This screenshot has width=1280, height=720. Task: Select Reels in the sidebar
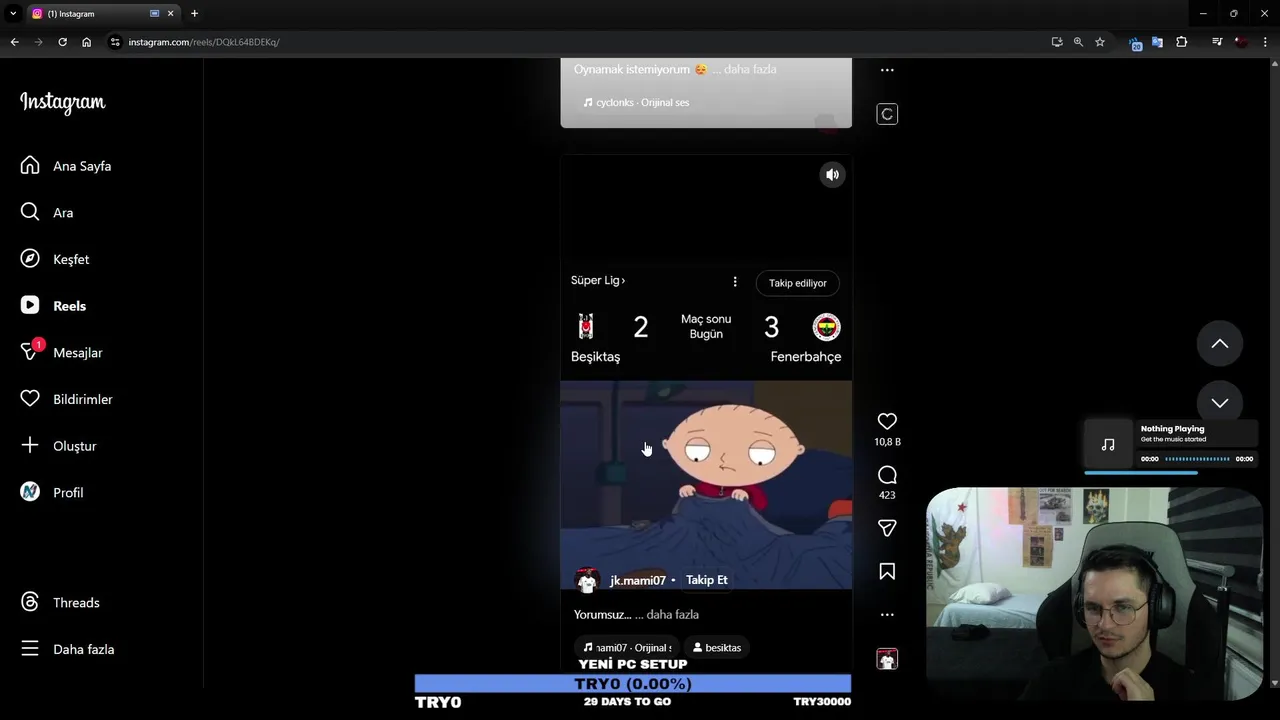click(53, 306)
